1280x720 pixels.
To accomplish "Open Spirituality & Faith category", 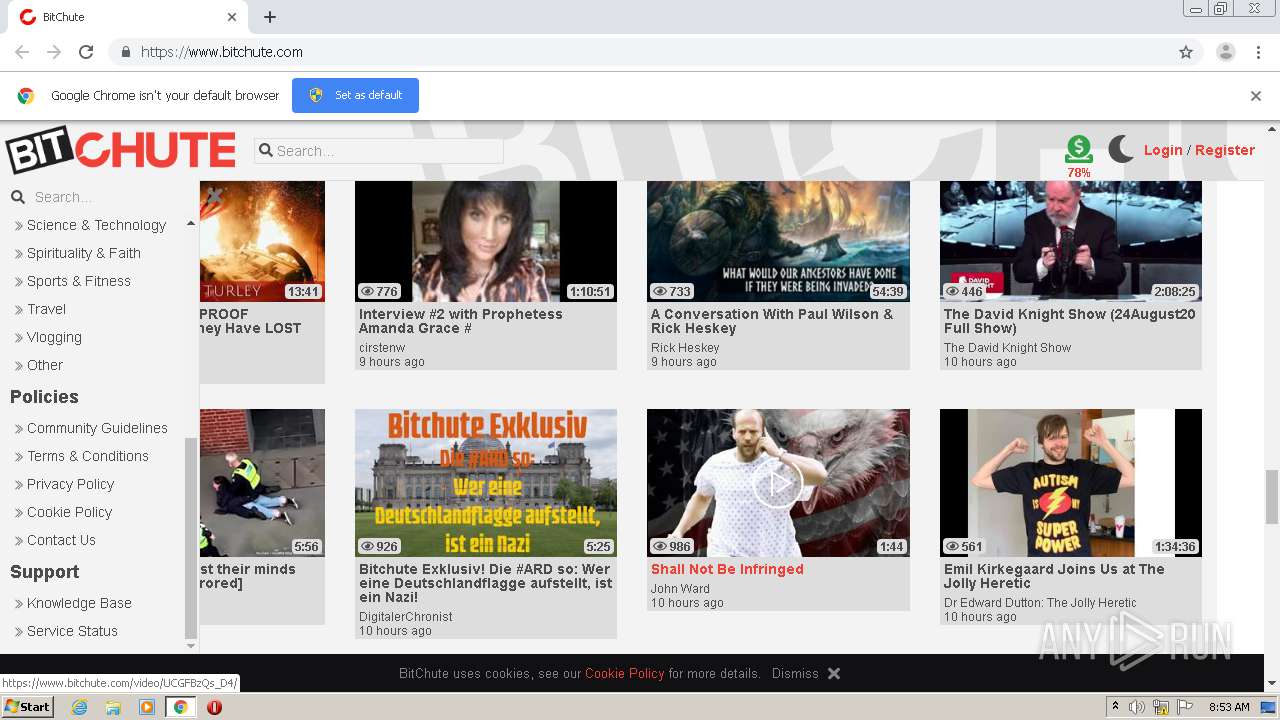I will [x=84, y=253].
